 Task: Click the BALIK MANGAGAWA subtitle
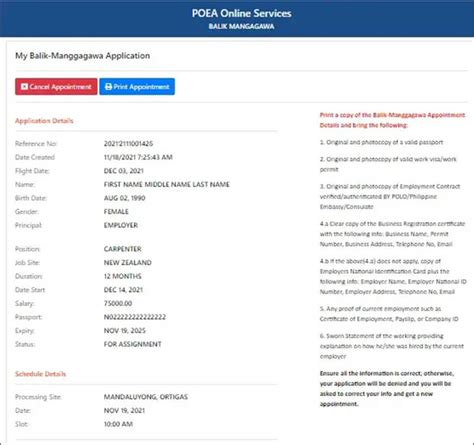(241, 26)
